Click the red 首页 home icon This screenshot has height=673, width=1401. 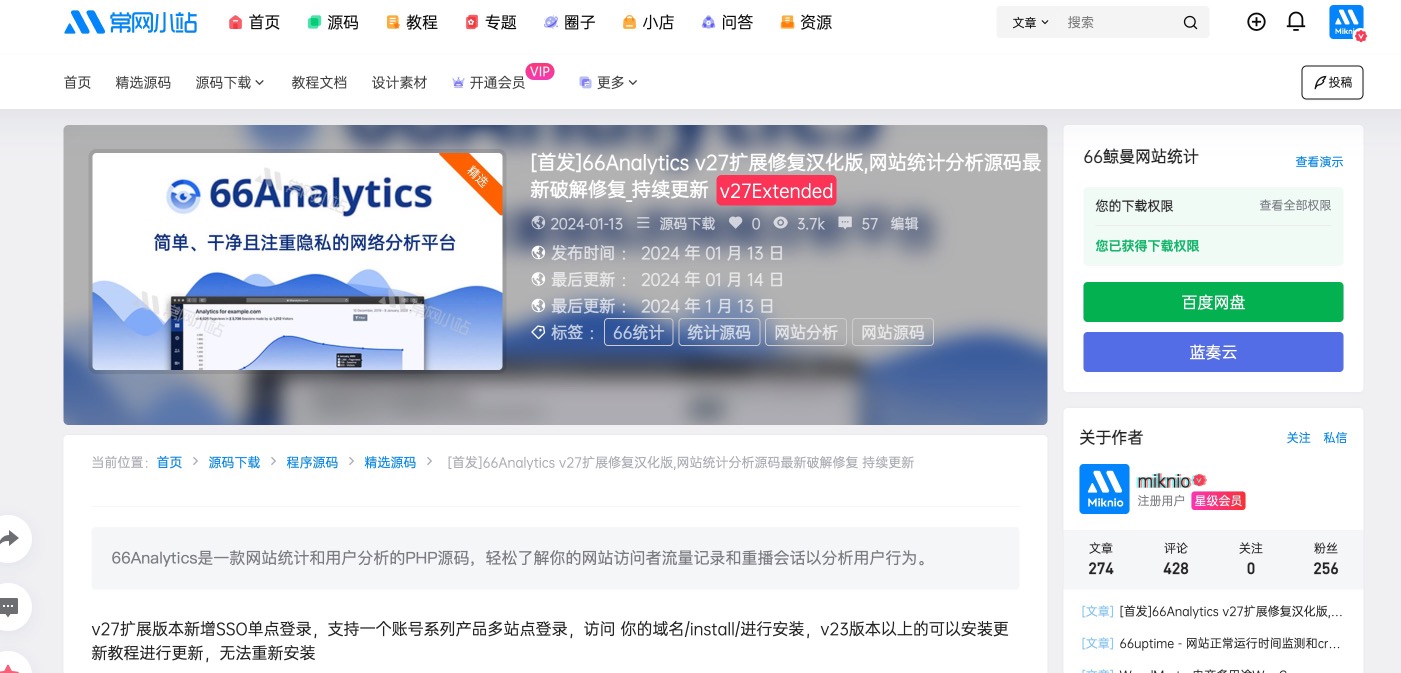(x=236, y=22)
